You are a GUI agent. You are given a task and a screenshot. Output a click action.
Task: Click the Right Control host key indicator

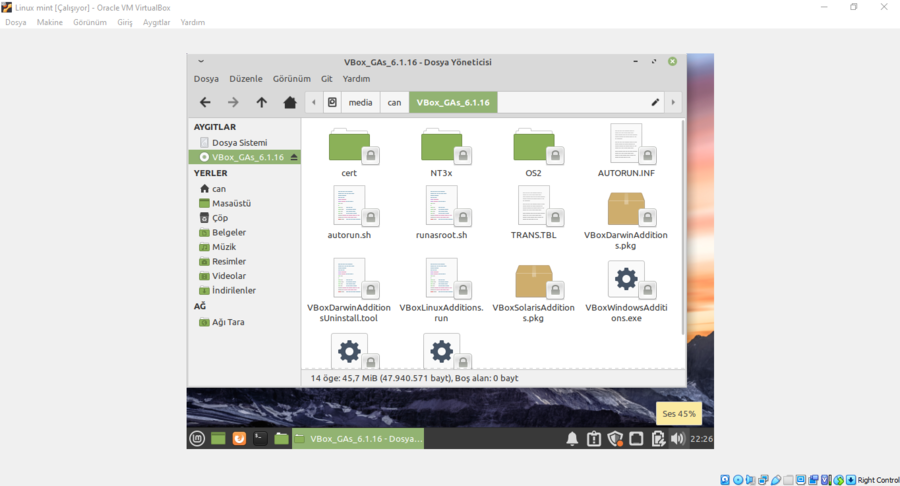[x=878, y=480]
